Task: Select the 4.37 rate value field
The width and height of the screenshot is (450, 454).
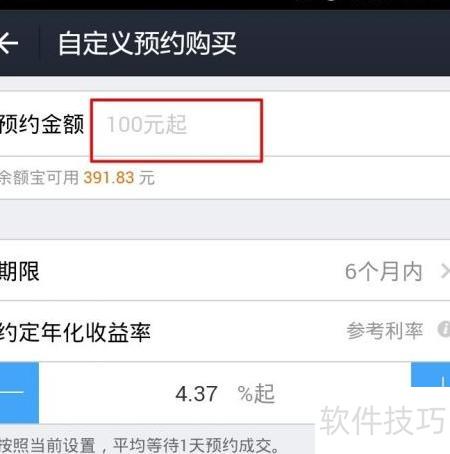Action: pyautogui.click(x=196, y=394)
